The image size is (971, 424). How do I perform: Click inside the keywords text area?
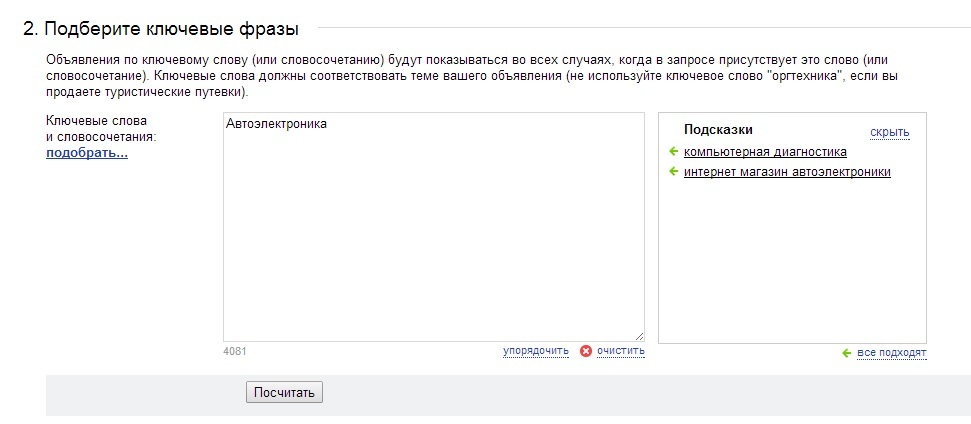tap(433, 227)
